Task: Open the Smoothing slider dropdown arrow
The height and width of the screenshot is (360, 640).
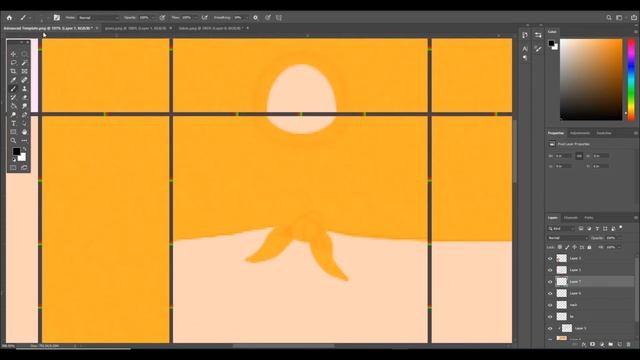Action: coord(247,18)
